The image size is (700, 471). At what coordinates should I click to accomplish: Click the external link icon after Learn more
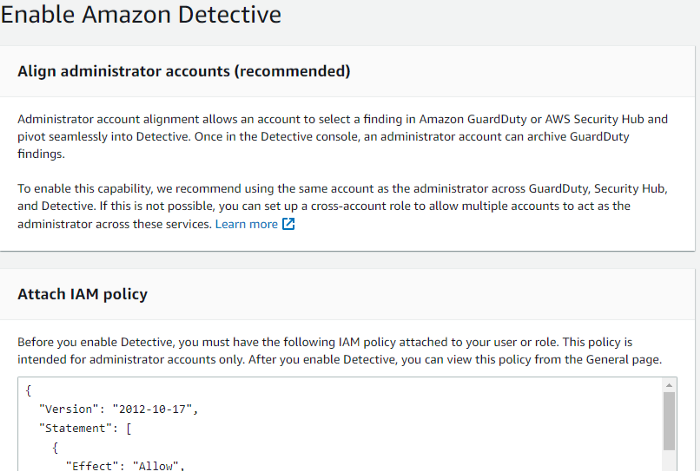click(x=288, y=224)
